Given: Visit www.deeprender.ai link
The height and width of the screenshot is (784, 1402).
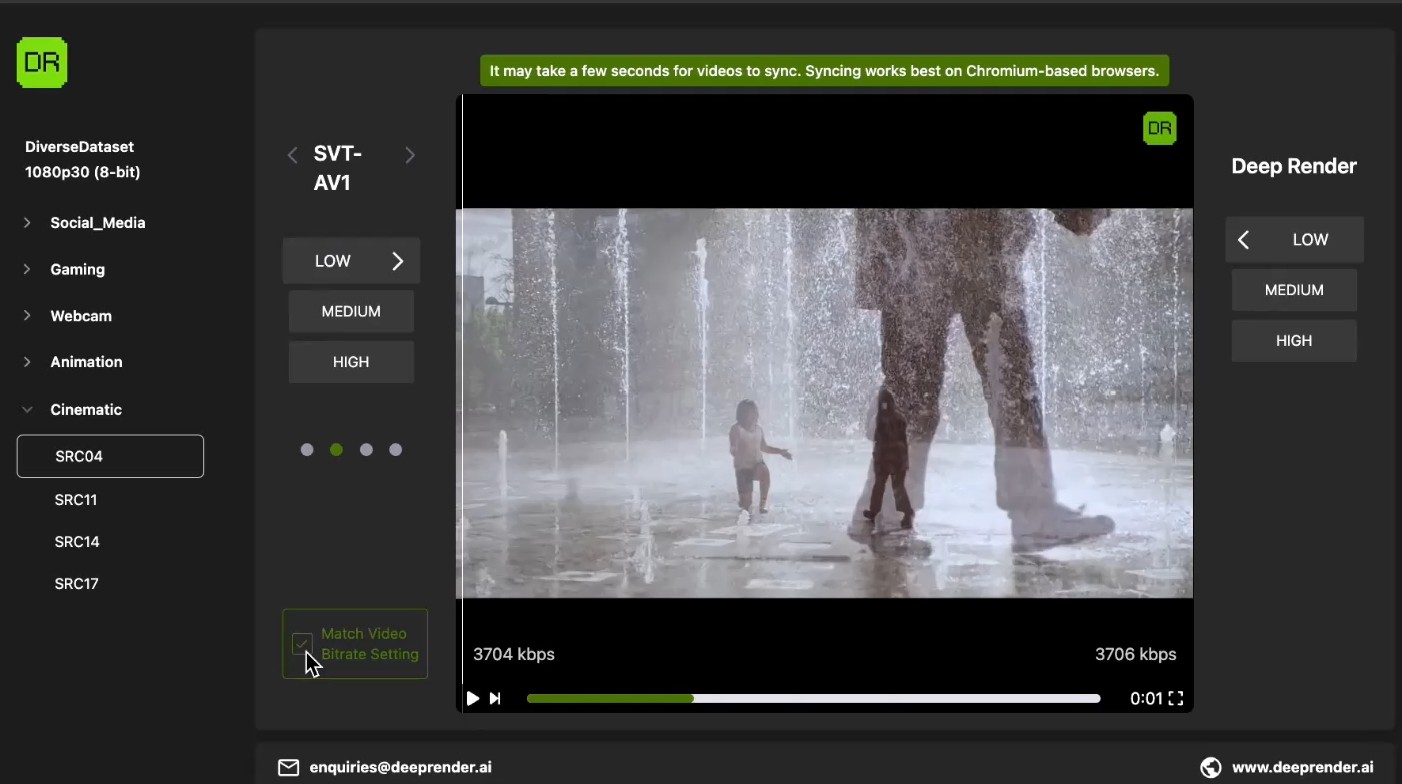Looking at the screenshot, I should [x=1302, y=768].
